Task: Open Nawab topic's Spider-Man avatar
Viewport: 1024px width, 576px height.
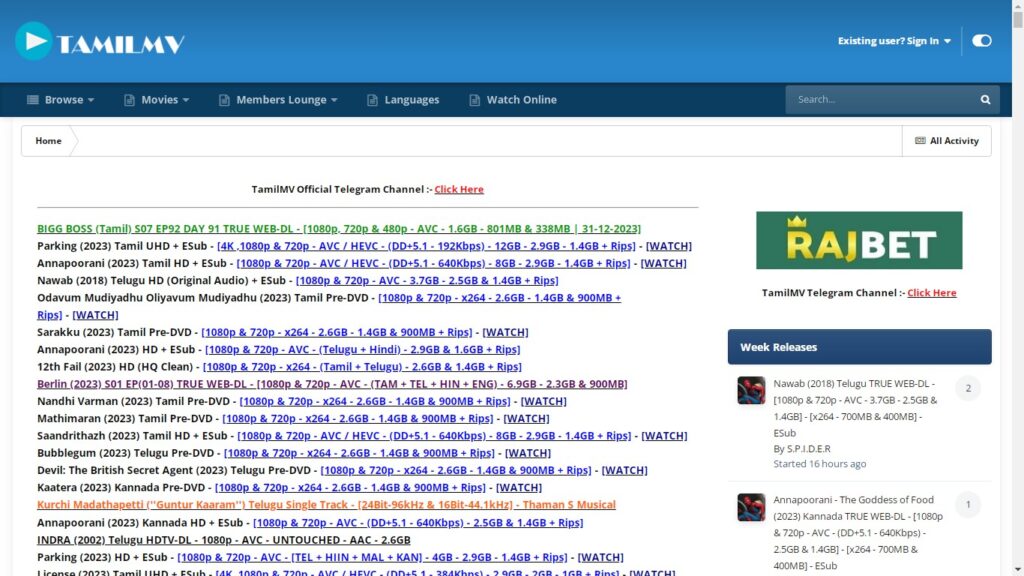Action: coord(751,390)
